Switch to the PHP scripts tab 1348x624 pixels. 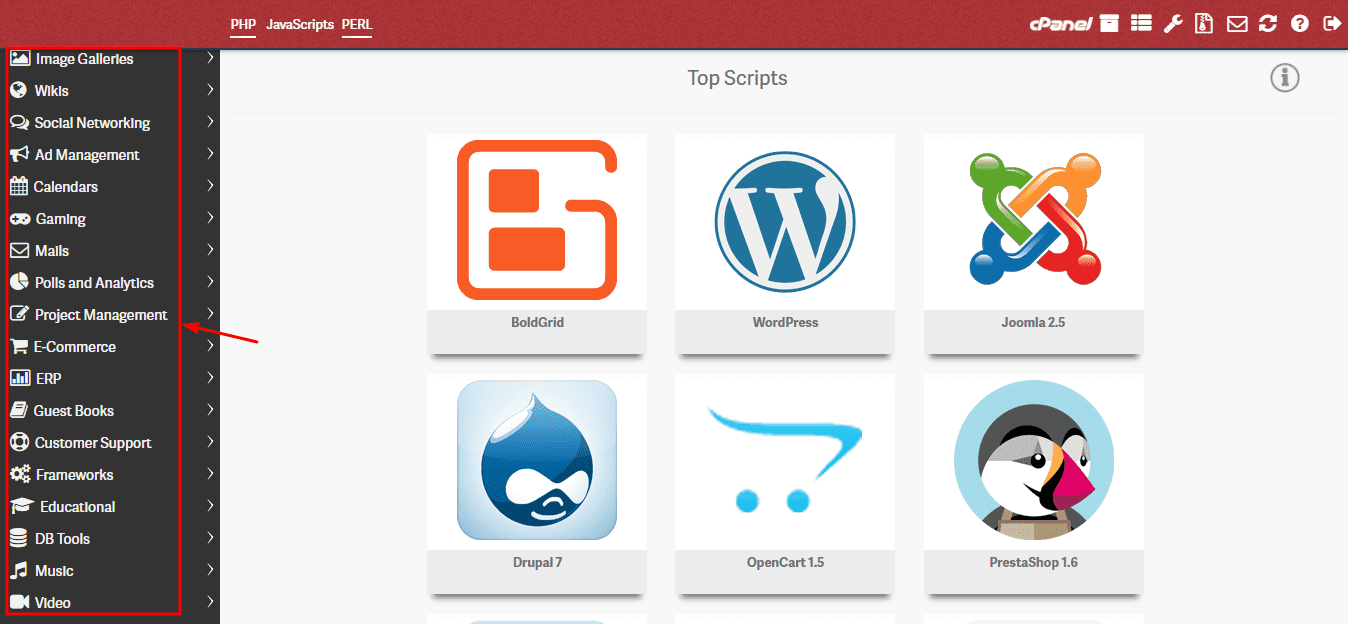click(243, 24)
